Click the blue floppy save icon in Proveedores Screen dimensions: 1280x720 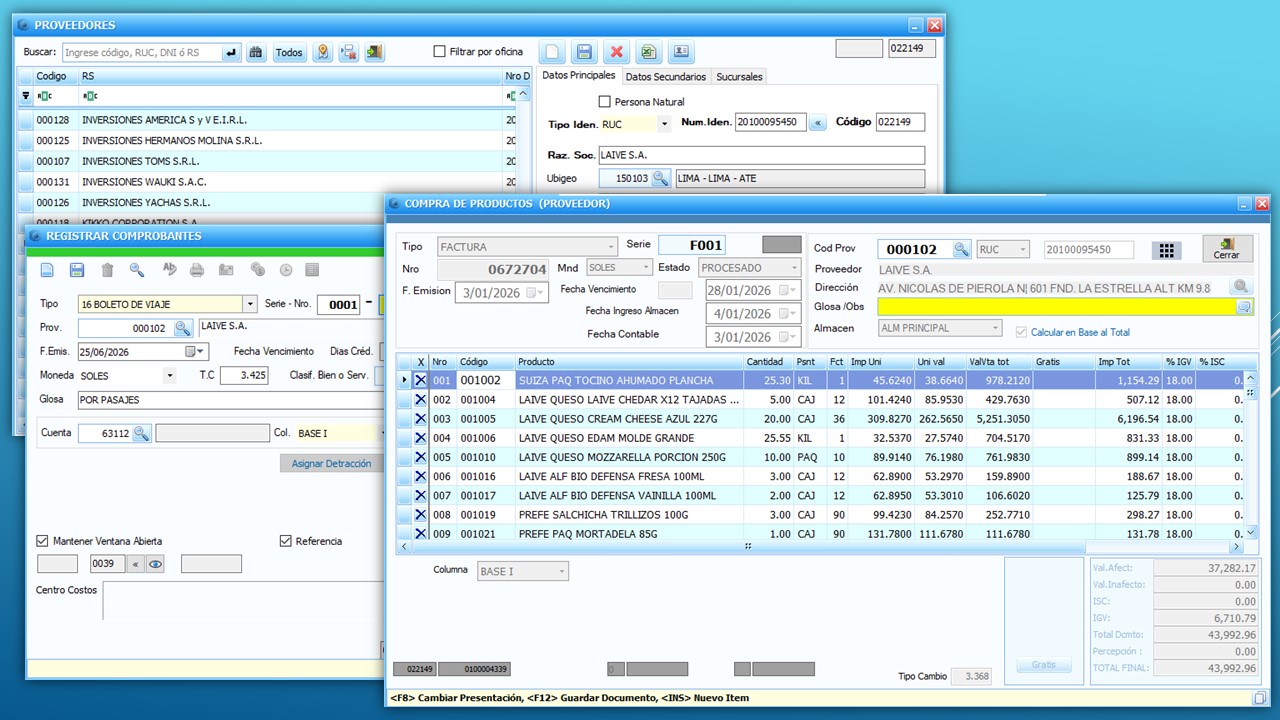click(585, 52)
